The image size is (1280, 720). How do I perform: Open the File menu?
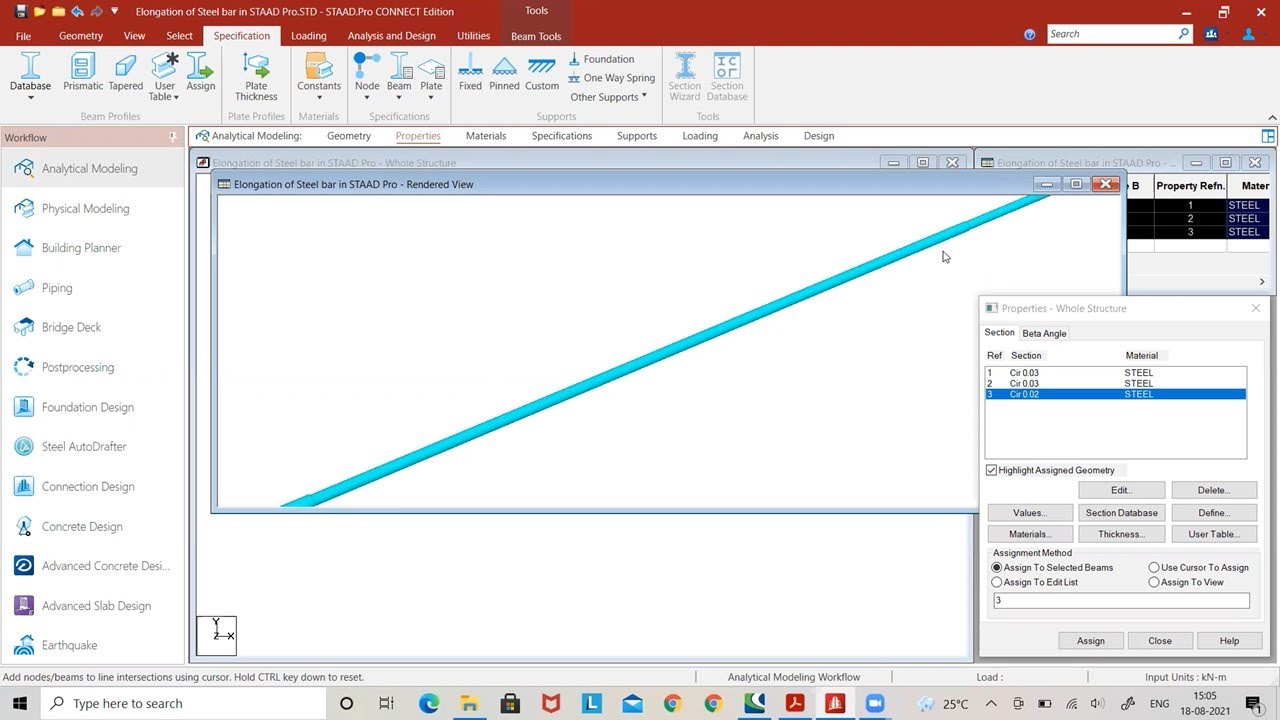pyautogui.click(x=23, y=36)
